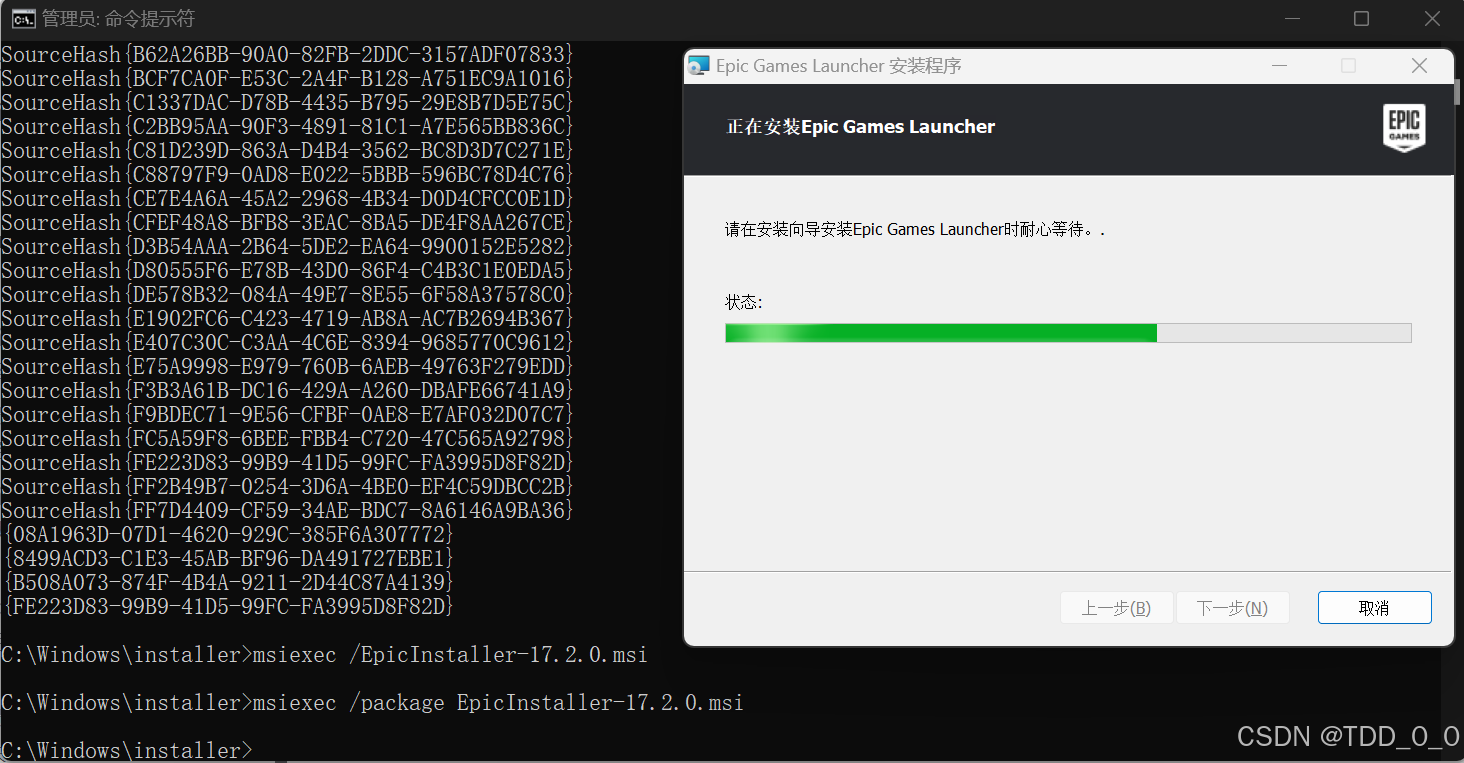Cancel the installation with 取消 button
The width and height of the screenshot is (1464, 763).
pyautogui.click(x=1374, y=608)
